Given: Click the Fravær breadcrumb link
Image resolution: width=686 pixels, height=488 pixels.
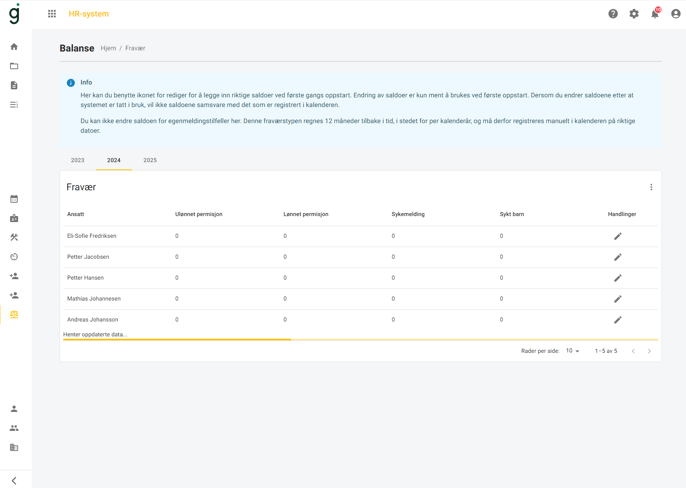Looking at the screenshot, I should coord(135,48).
